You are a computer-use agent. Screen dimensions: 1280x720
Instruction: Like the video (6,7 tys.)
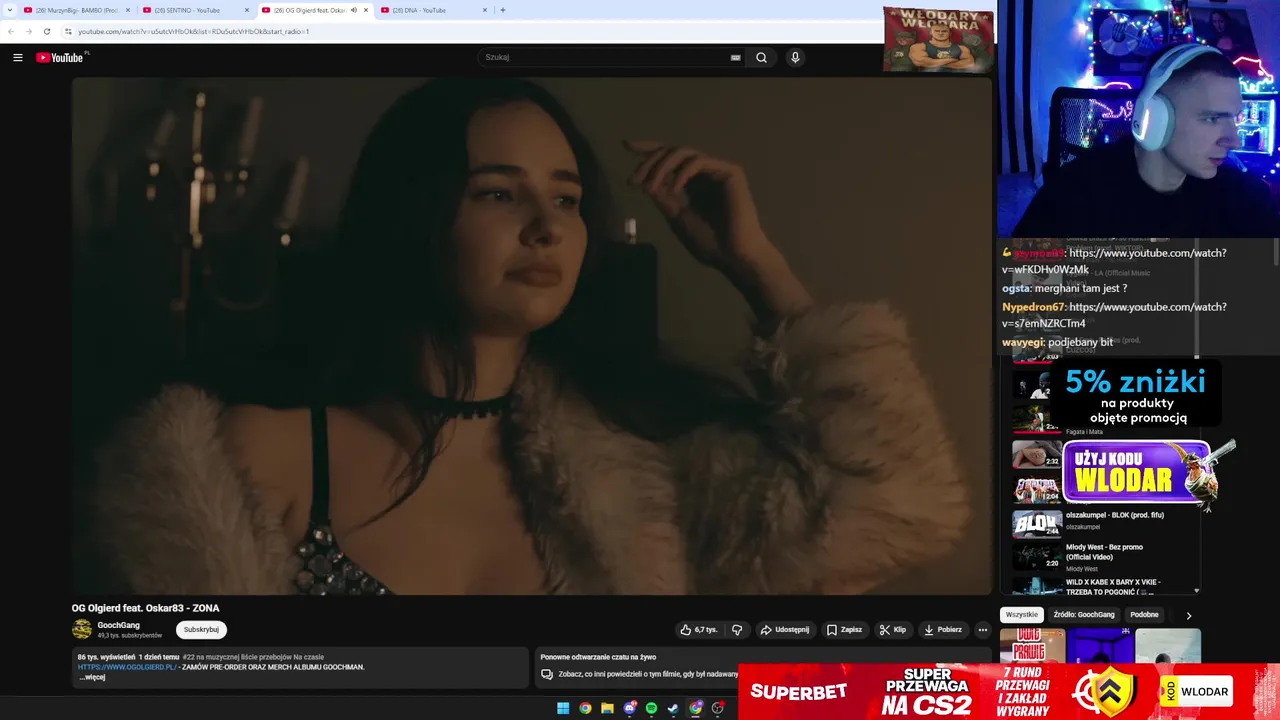tap(699, 630)
